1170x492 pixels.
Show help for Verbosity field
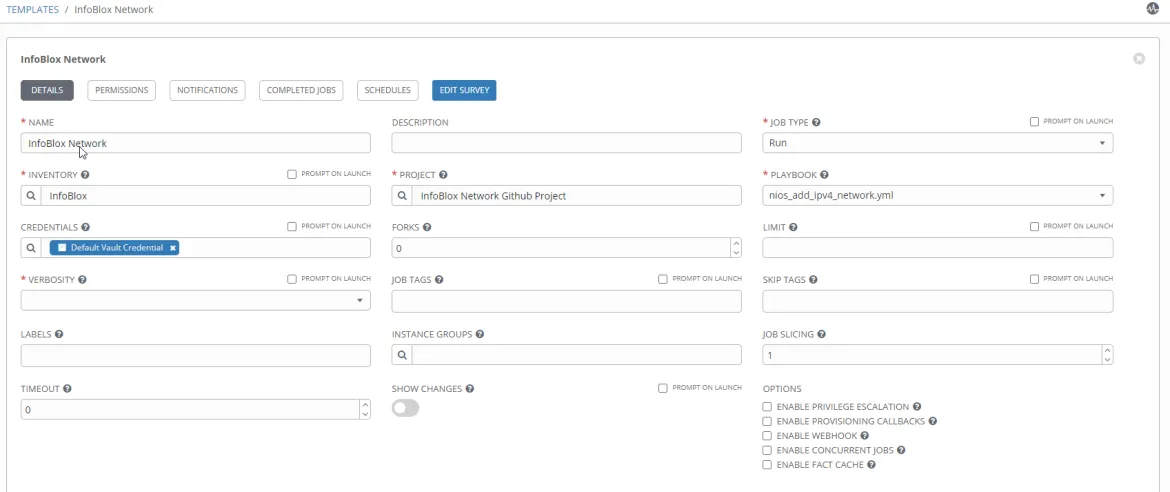pos(82,279)
